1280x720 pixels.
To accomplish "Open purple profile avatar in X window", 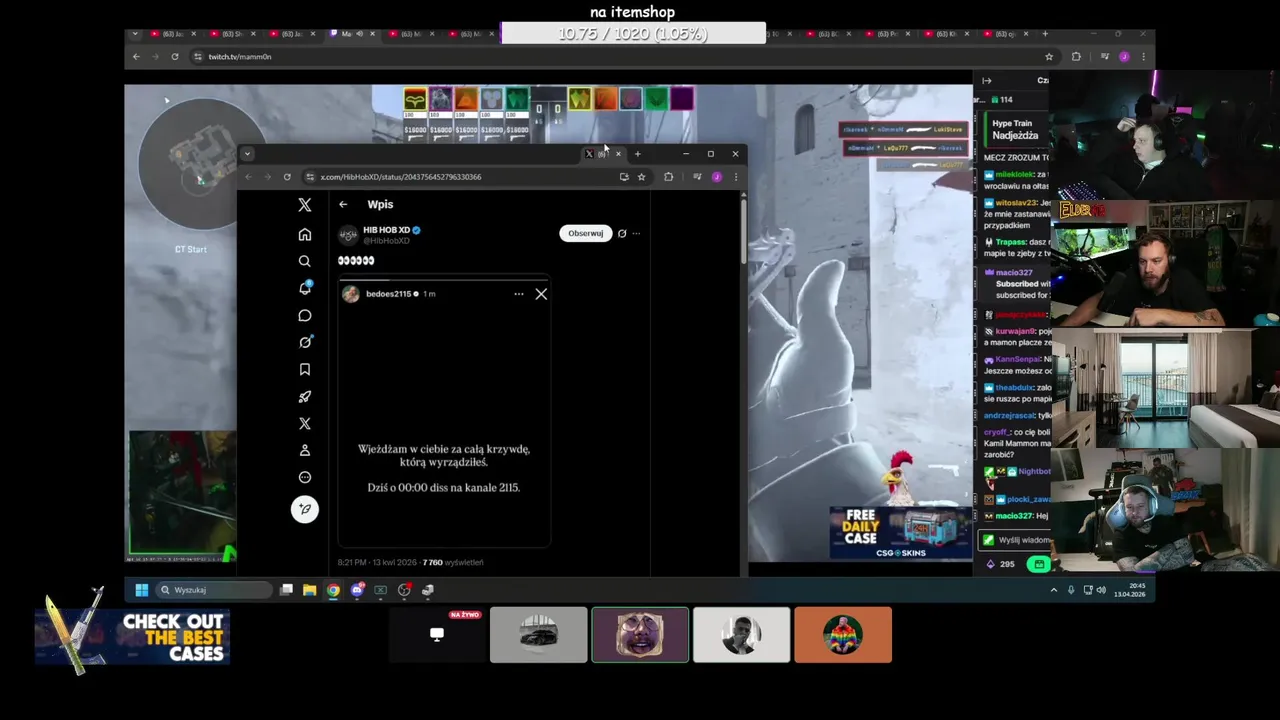I will click(x=717, y=177).
